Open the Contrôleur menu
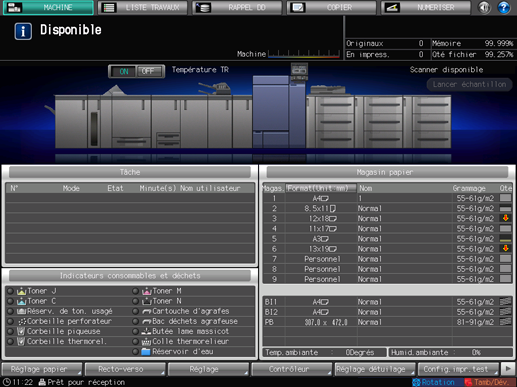 coord(291,369)
